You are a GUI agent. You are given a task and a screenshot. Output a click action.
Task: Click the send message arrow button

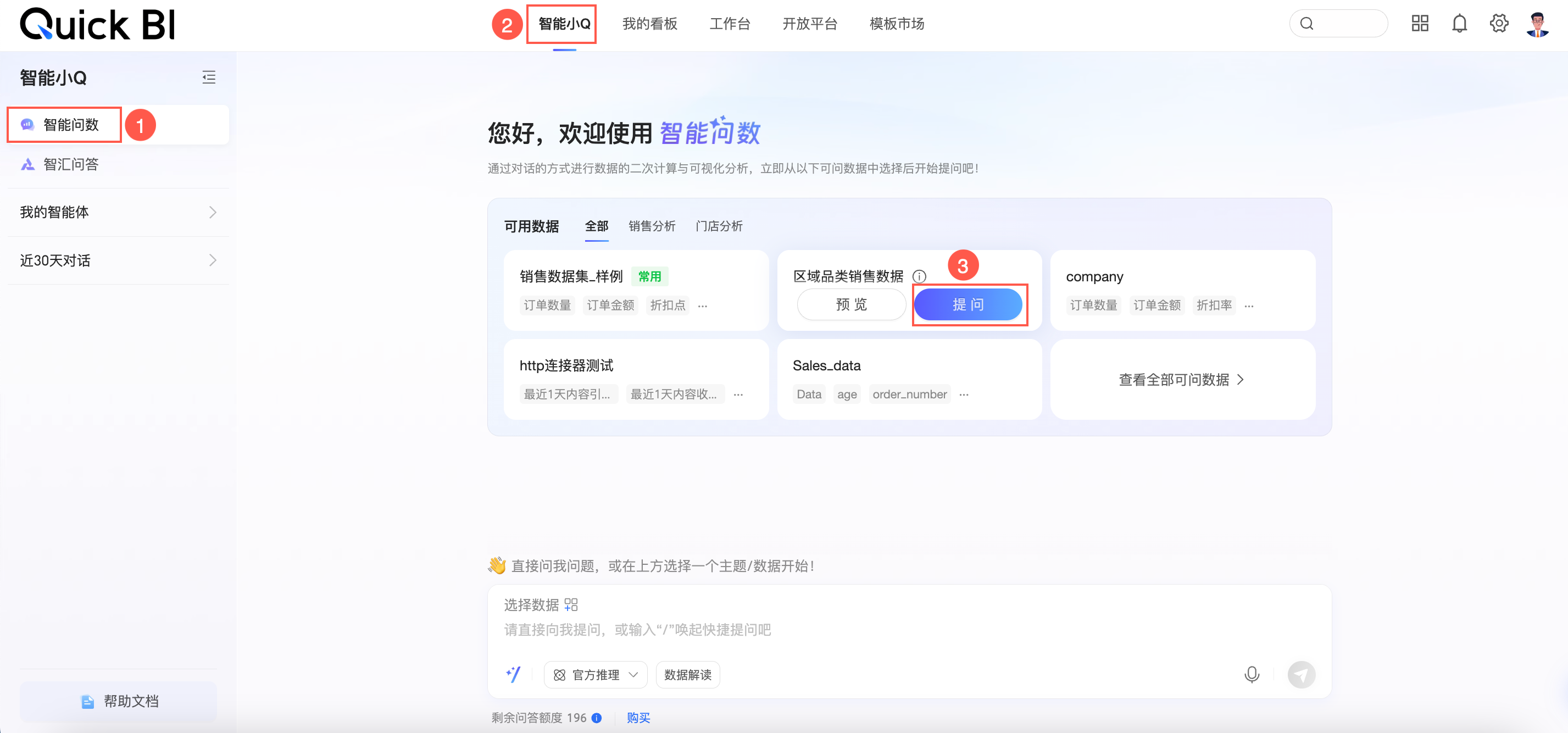(1302, 675)
